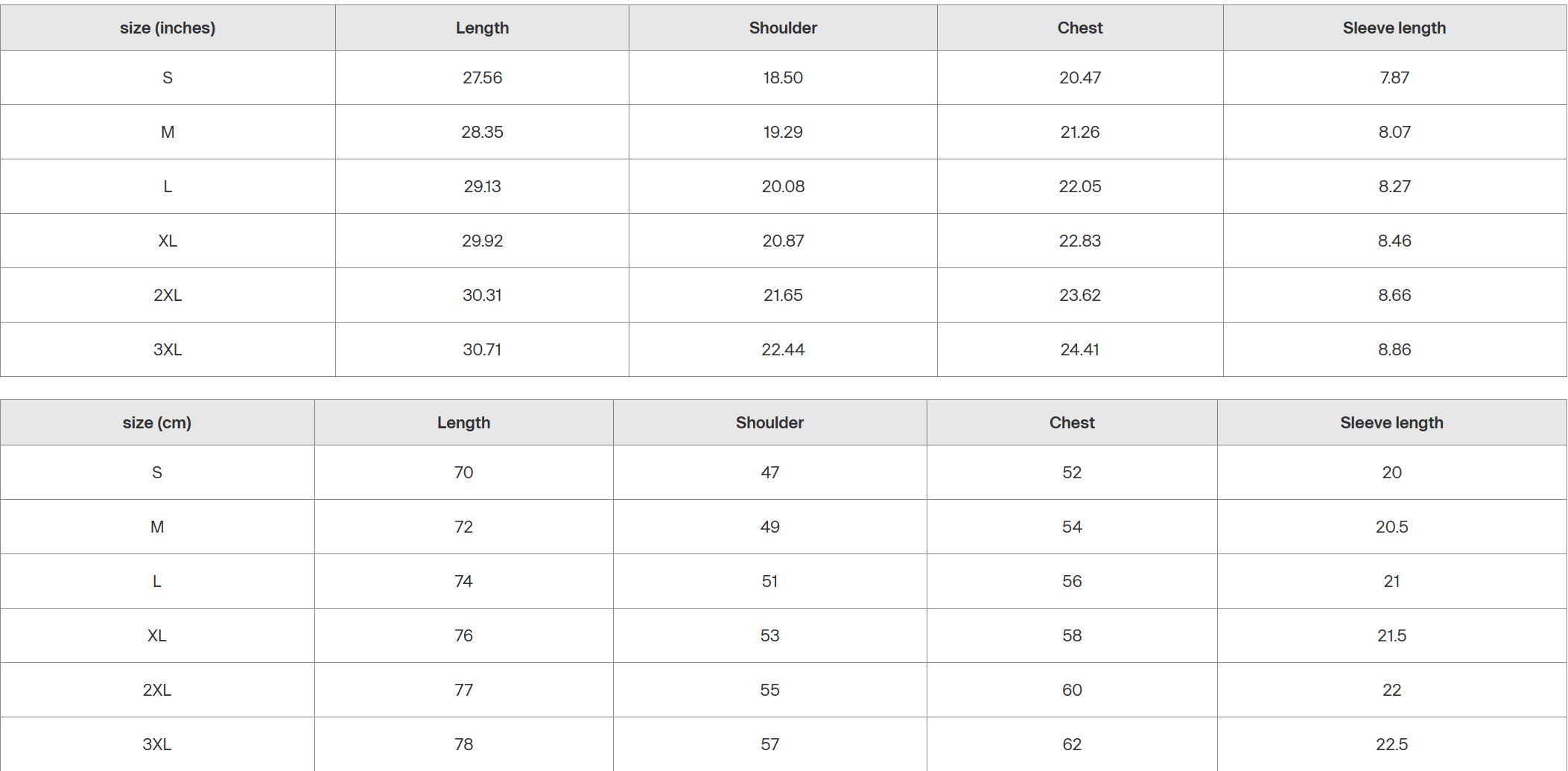Select the Sleeve length header in the inches table
1568x771 pixels.
point(1394,28)
